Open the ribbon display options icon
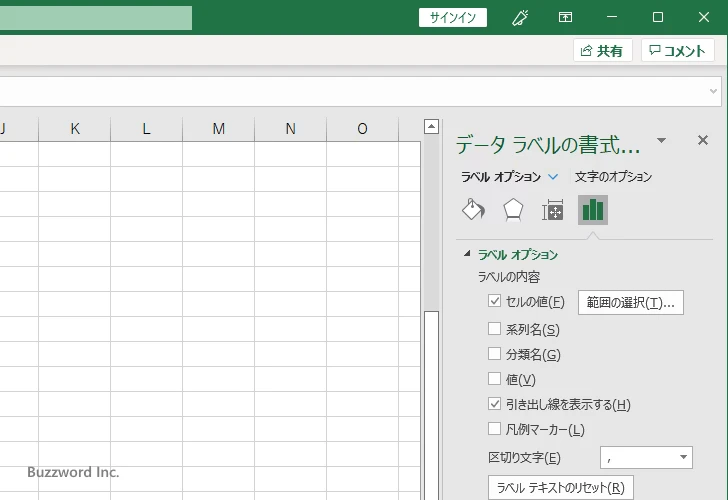Viewport: 728px width, 500px height. pyautogui.click(x=565, y=18)
